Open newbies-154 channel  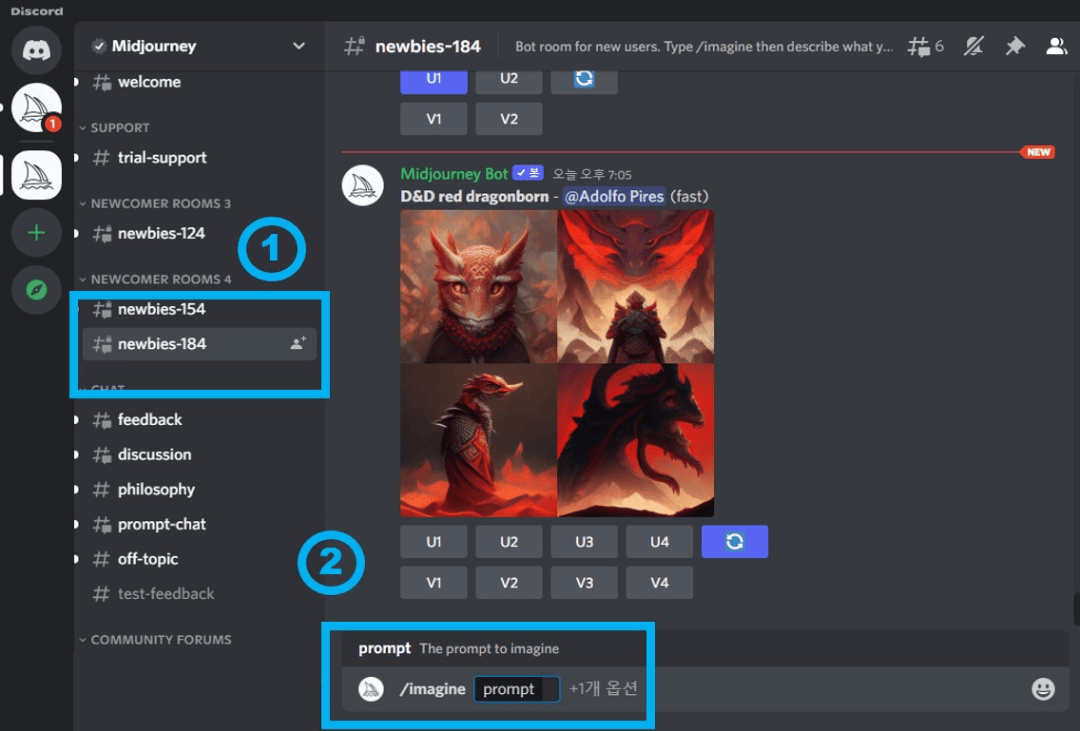point(198,309)
